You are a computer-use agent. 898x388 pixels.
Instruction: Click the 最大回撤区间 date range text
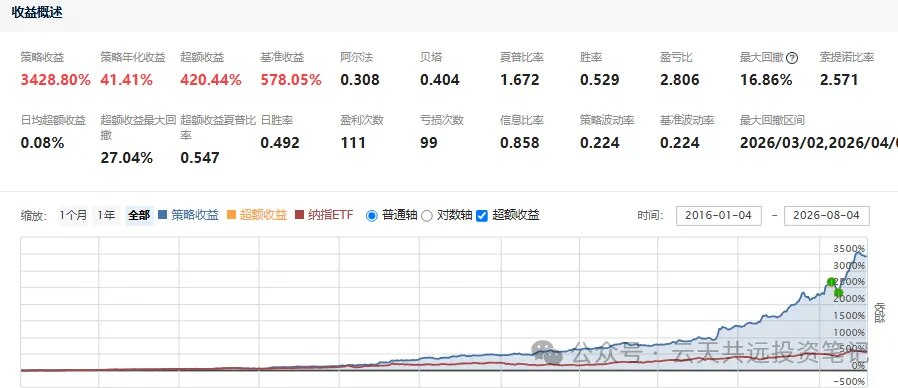(819, 143)
